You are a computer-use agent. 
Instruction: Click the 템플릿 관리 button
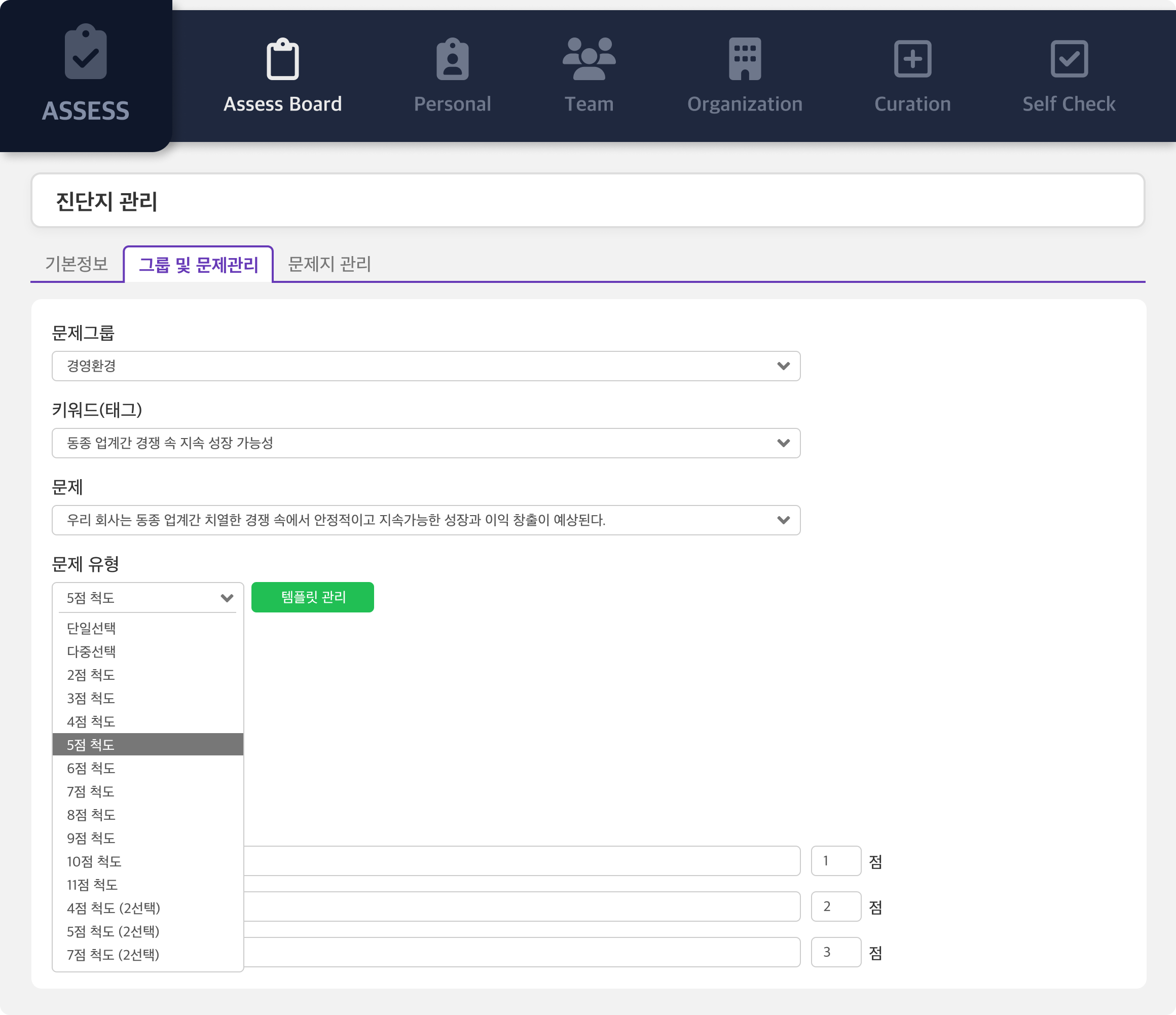313,597
